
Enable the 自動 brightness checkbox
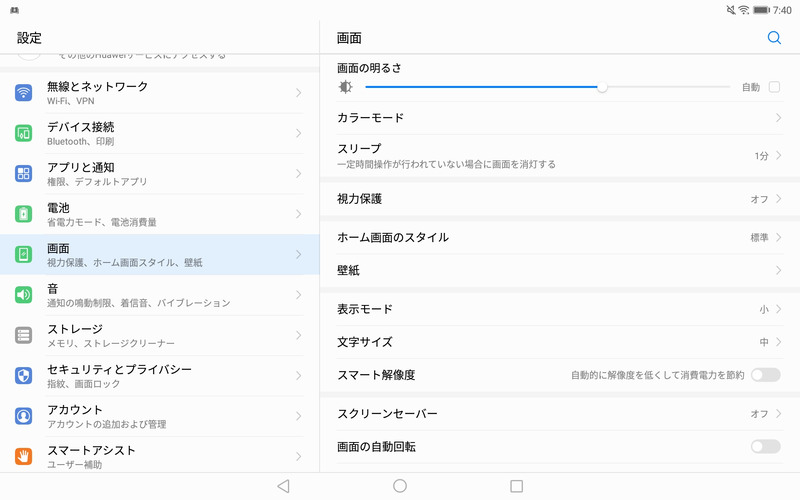click(x=774, y=87)
